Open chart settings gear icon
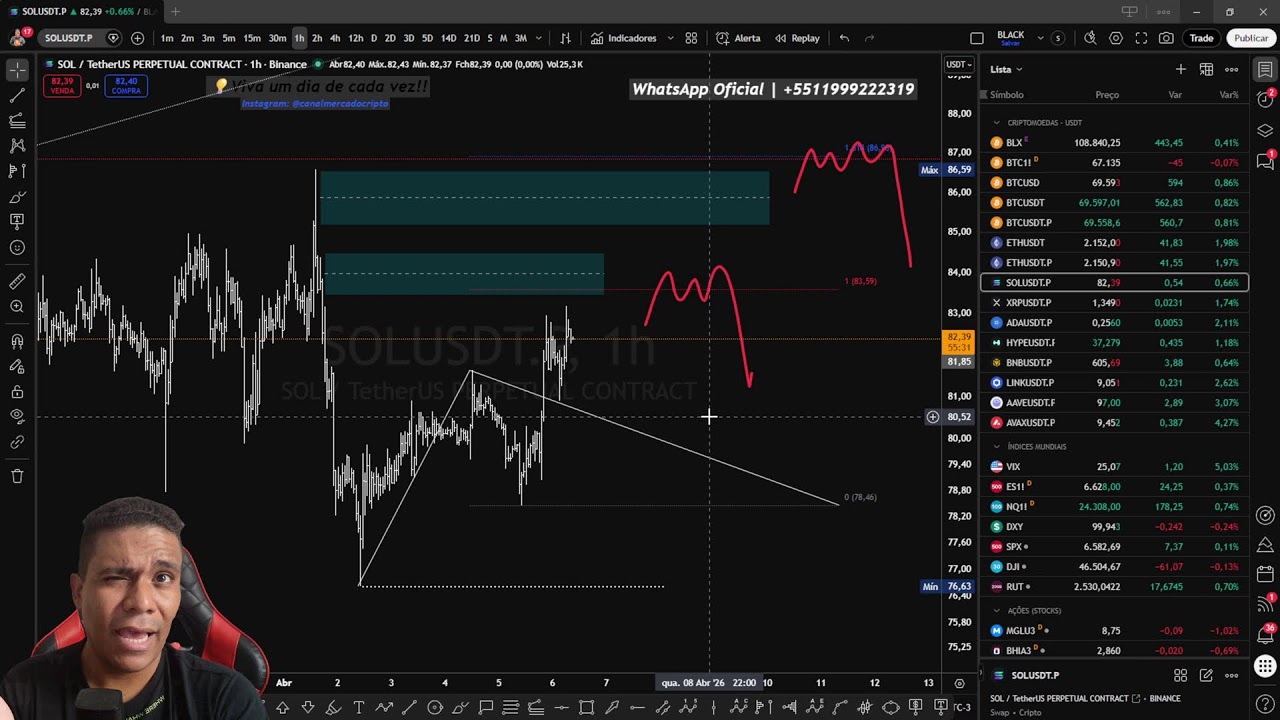This screenshot has width=1280, height=720. (x=1116, y=38)
